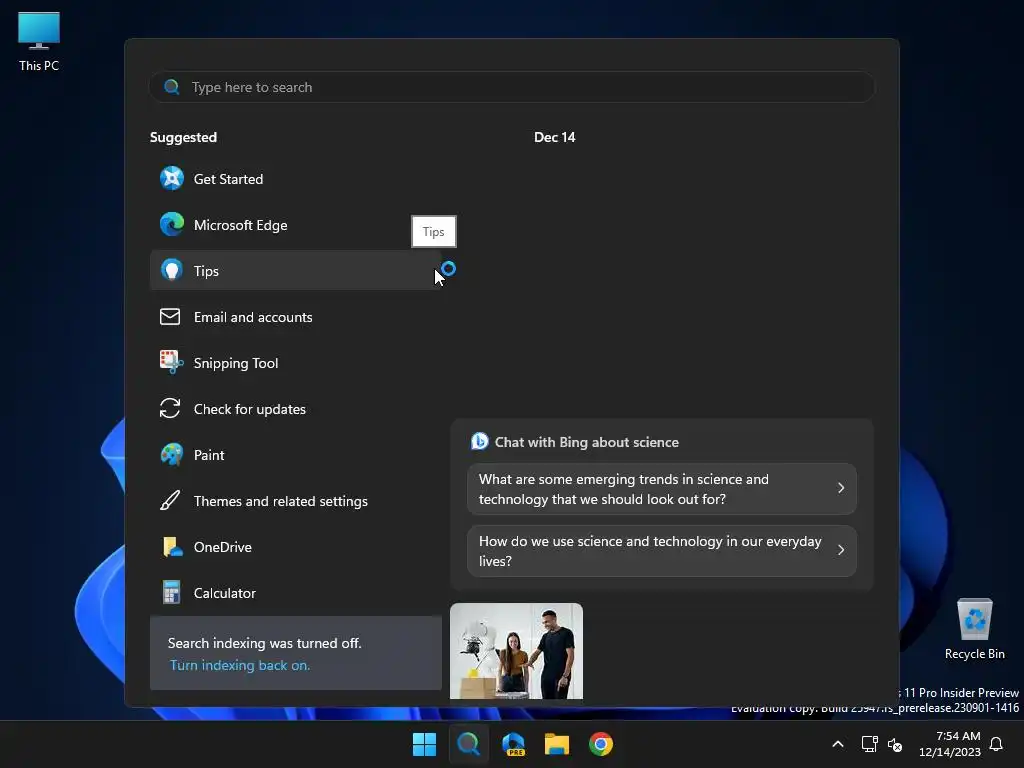1024x768 pixels.
Task: Click the Bing chat logo icon
Action: coord(480,441)
